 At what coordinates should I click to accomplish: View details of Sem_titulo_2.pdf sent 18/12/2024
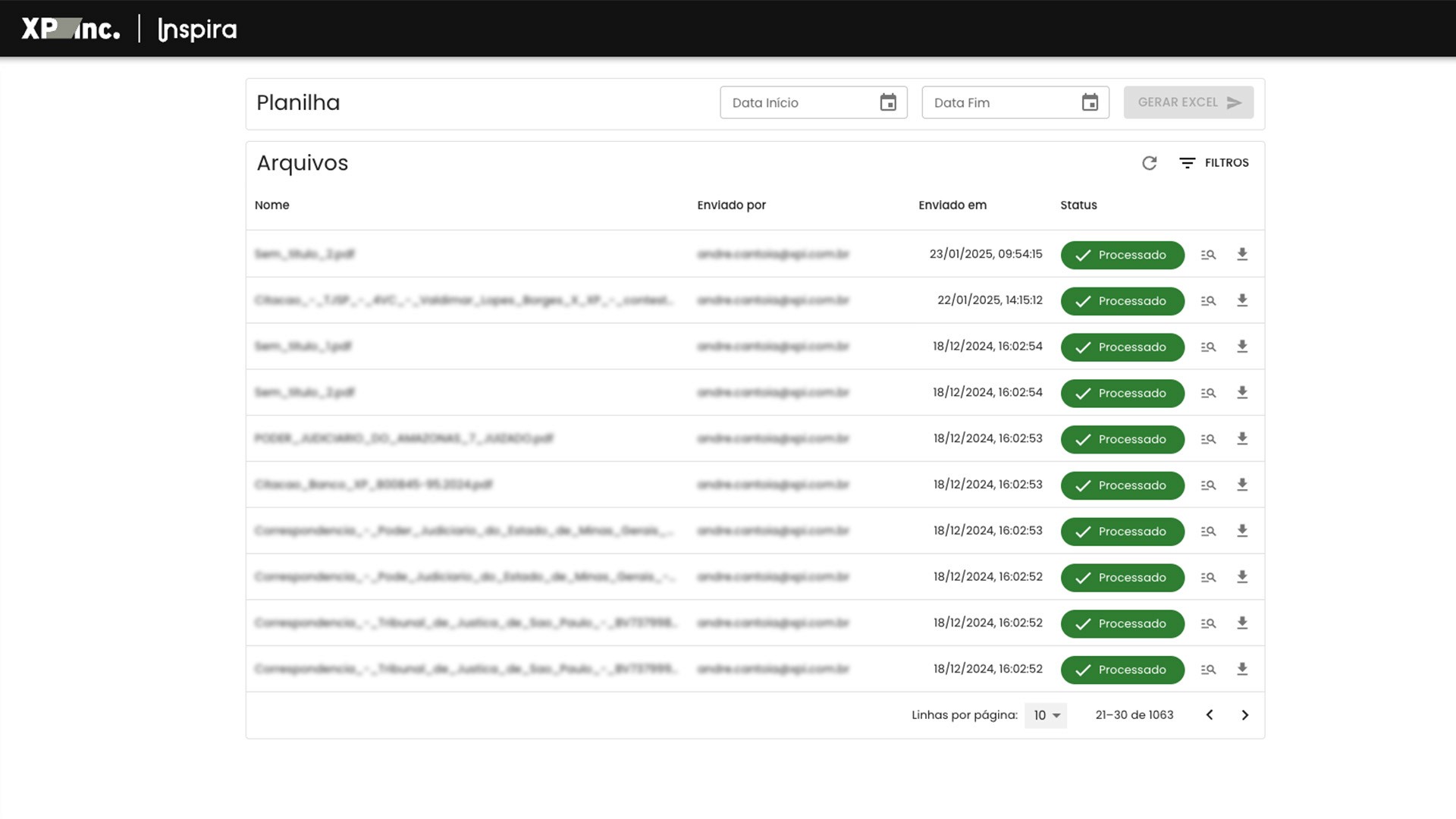[1208, 393]
